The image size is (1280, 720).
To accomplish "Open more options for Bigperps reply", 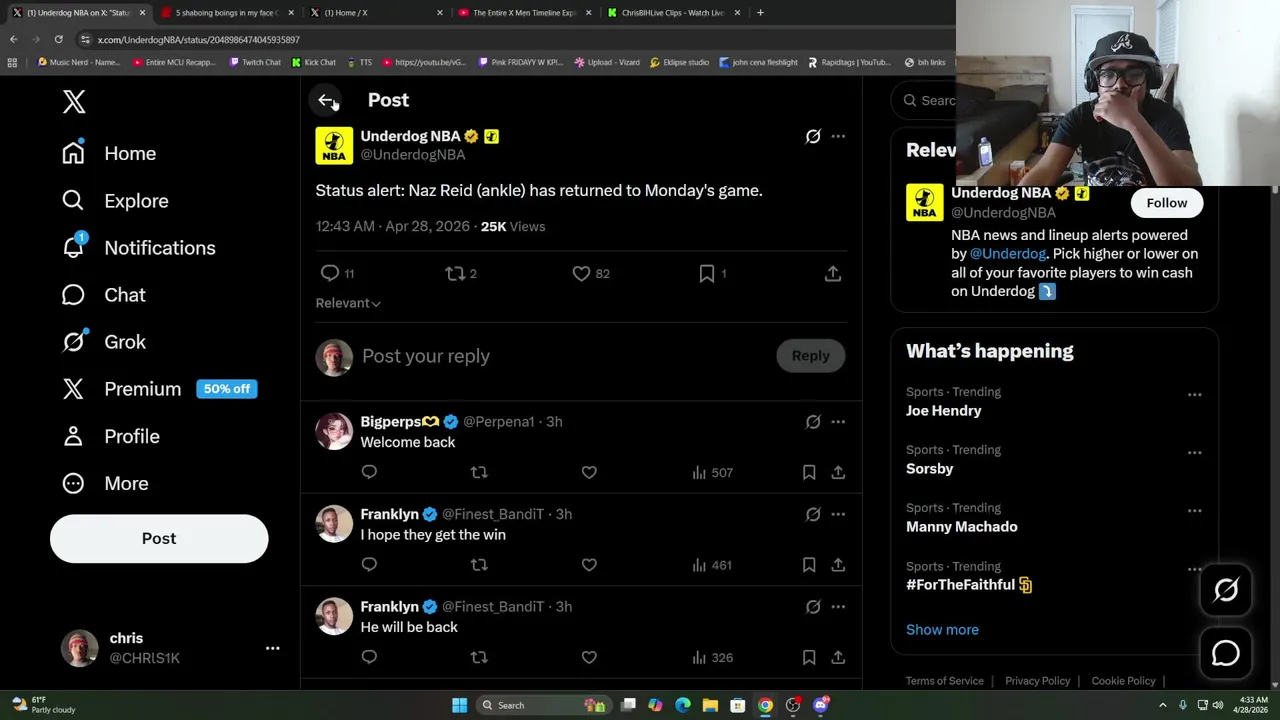I will 838,422.
